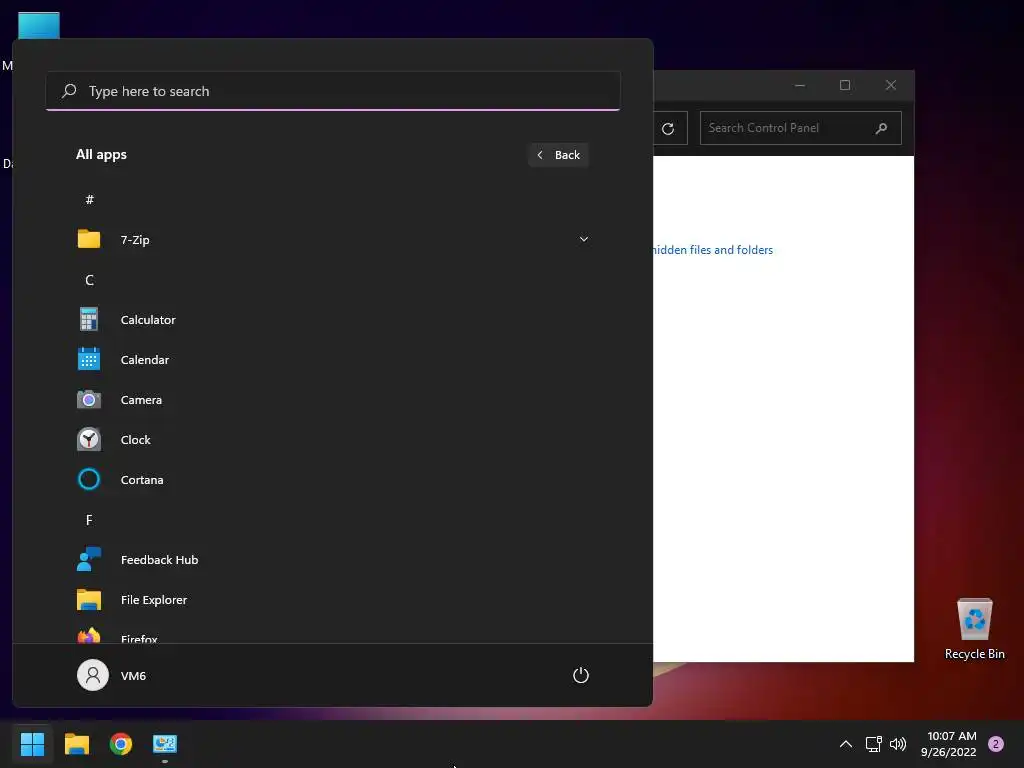Click the Search Control Panel field
Image resolution: width=1024 pixels, height=768 pixels.
801,128
